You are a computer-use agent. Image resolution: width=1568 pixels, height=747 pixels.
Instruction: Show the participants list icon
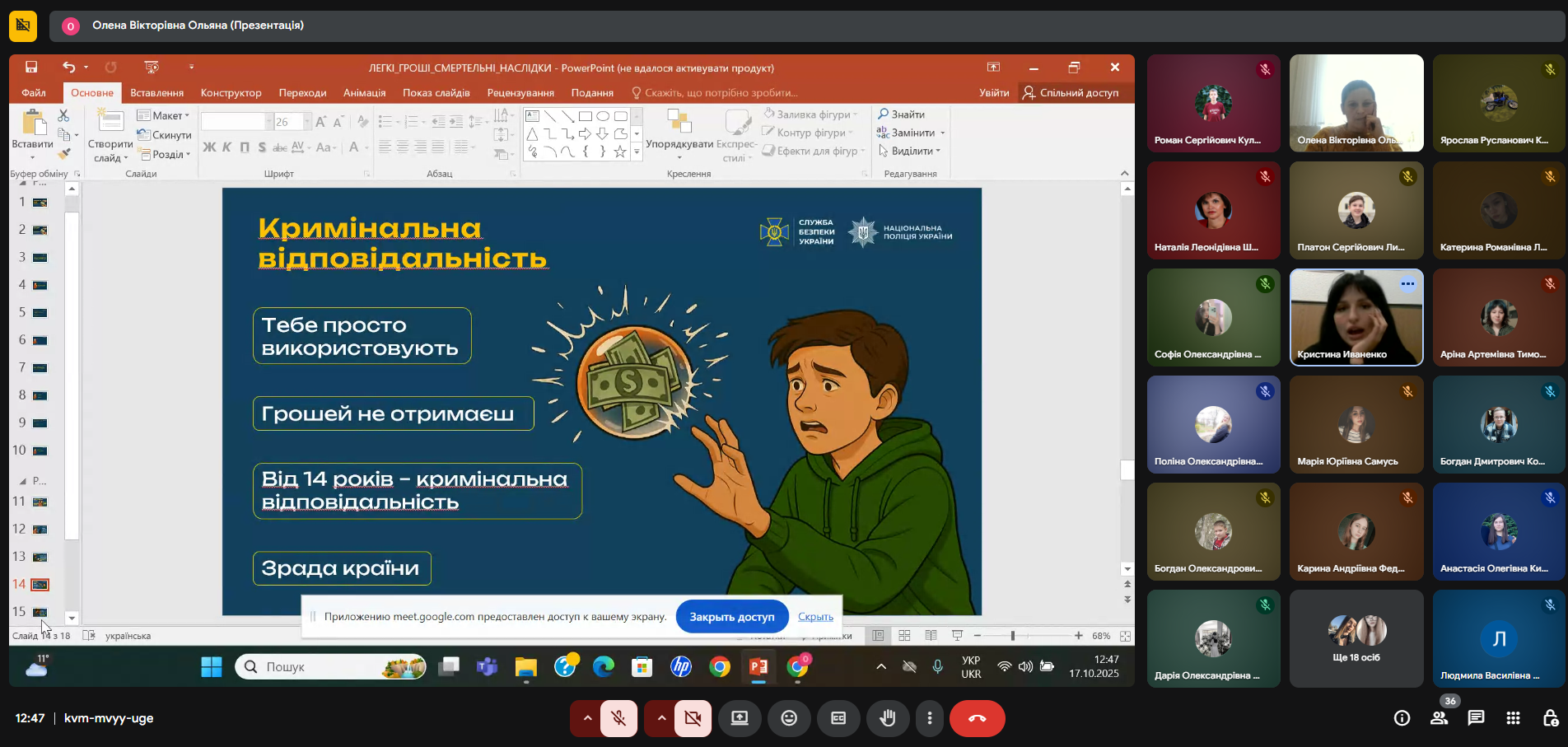point(1439,718)
